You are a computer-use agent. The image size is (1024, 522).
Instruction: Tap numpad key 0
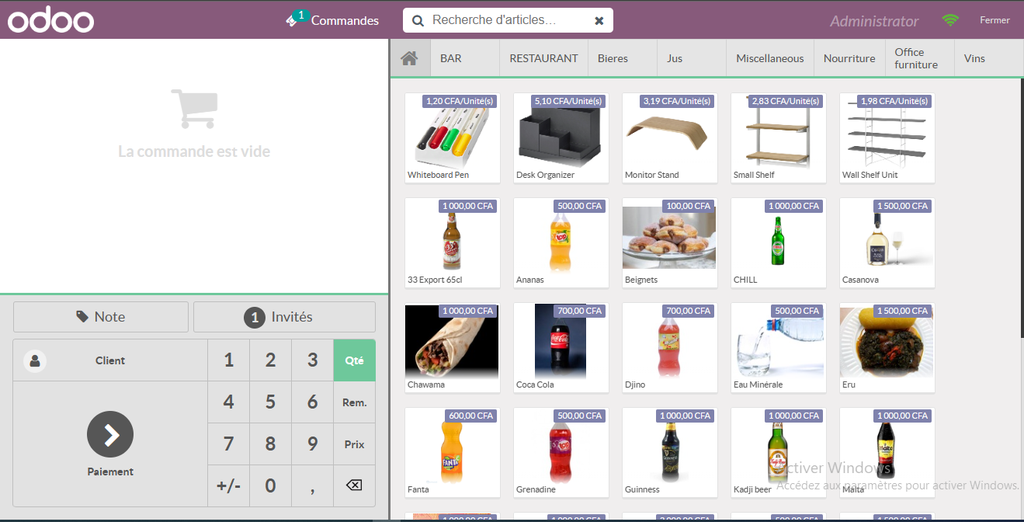270,485
